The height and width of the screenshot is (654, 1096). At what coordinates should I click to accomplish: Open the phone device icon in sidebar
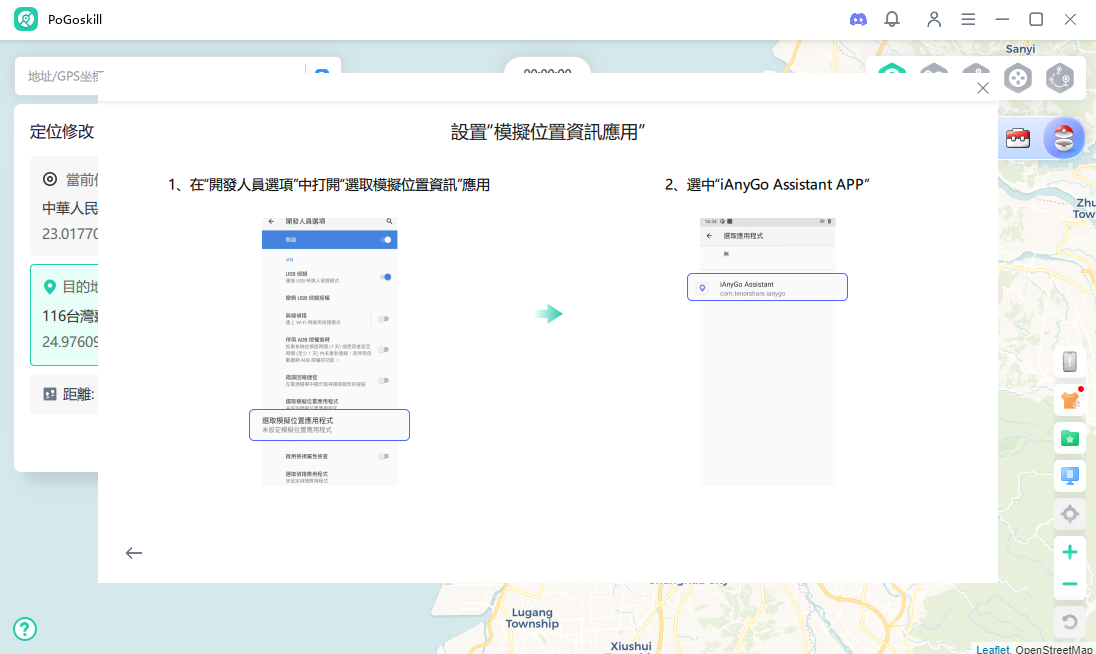(1069, 361)
